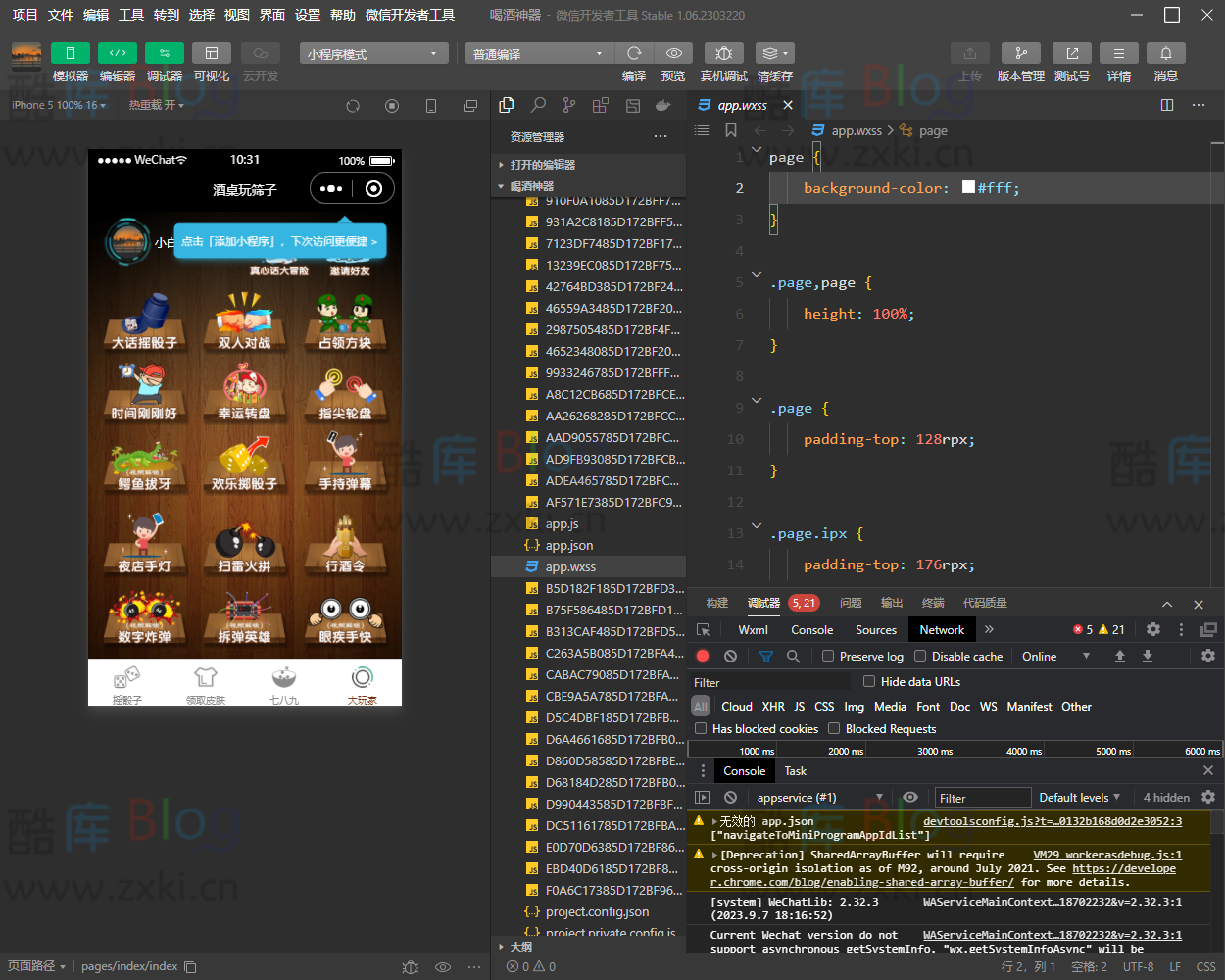Expand the Default levels log dropdown
Image resolution: width=1225 pixels, height=980 pixels.
coord(1079,798)
